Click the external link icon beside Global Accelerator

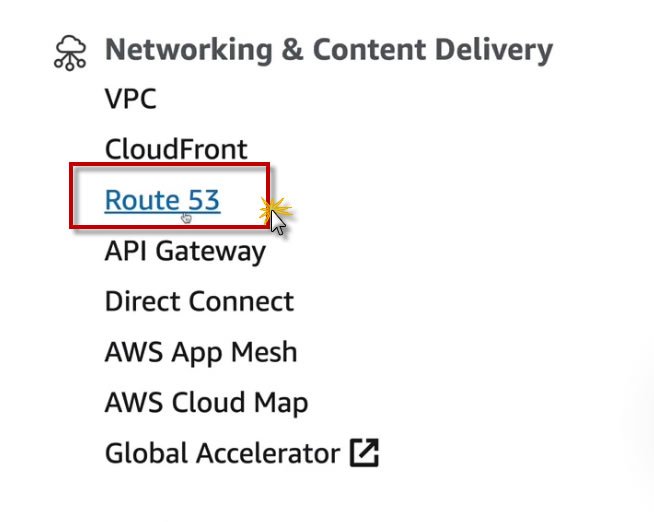pyautogui.click(x=365, y=453)
